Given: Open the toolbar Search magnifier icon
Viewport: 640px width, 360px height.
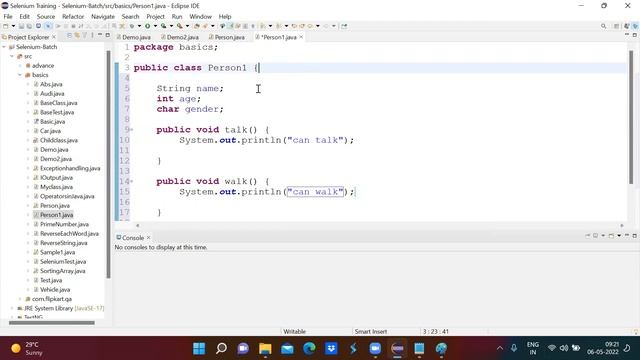Looking at the screenshot, I should pos(603,26).
